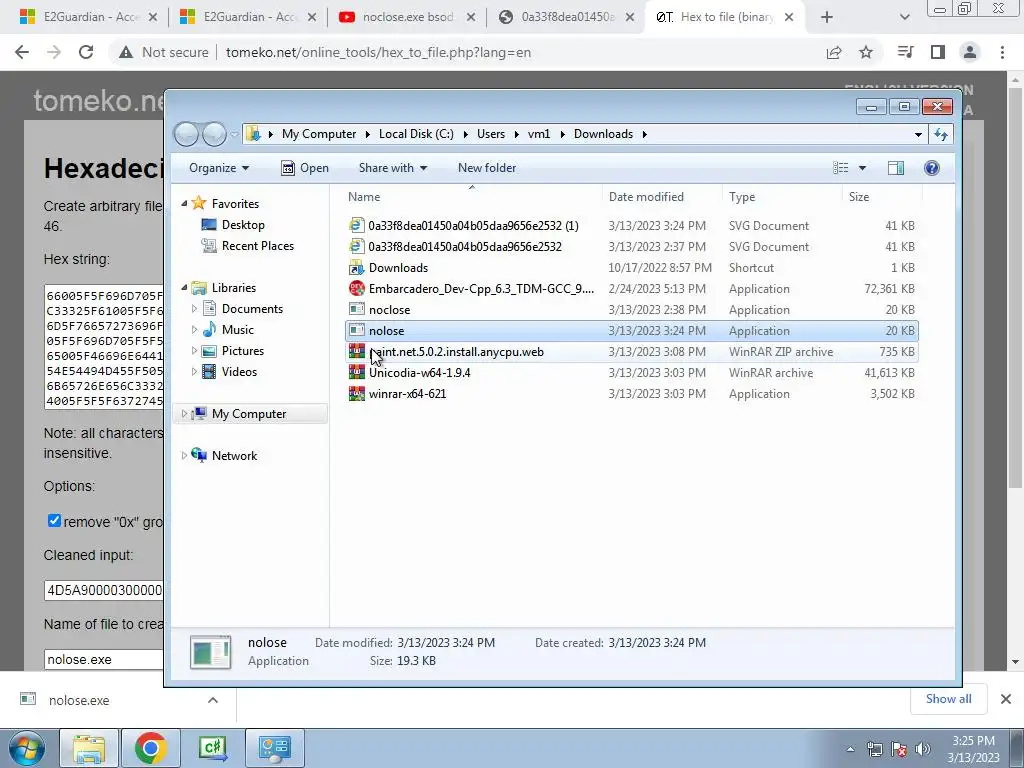This screenshot has width=1024, height=768.
Task: Toggle the remove "0x" checkbox
Action: pos(54,520)
